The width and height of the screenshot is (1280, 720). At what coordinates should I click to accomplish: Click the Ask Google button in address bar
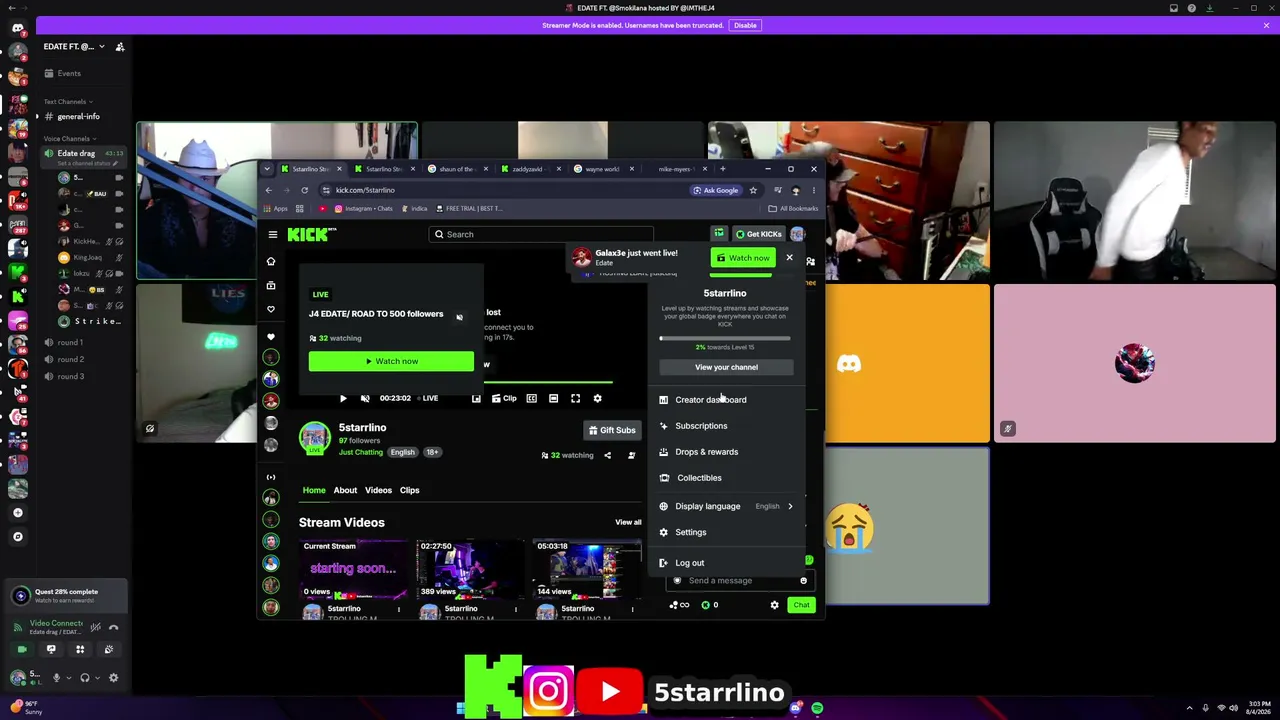pos(716,190)
